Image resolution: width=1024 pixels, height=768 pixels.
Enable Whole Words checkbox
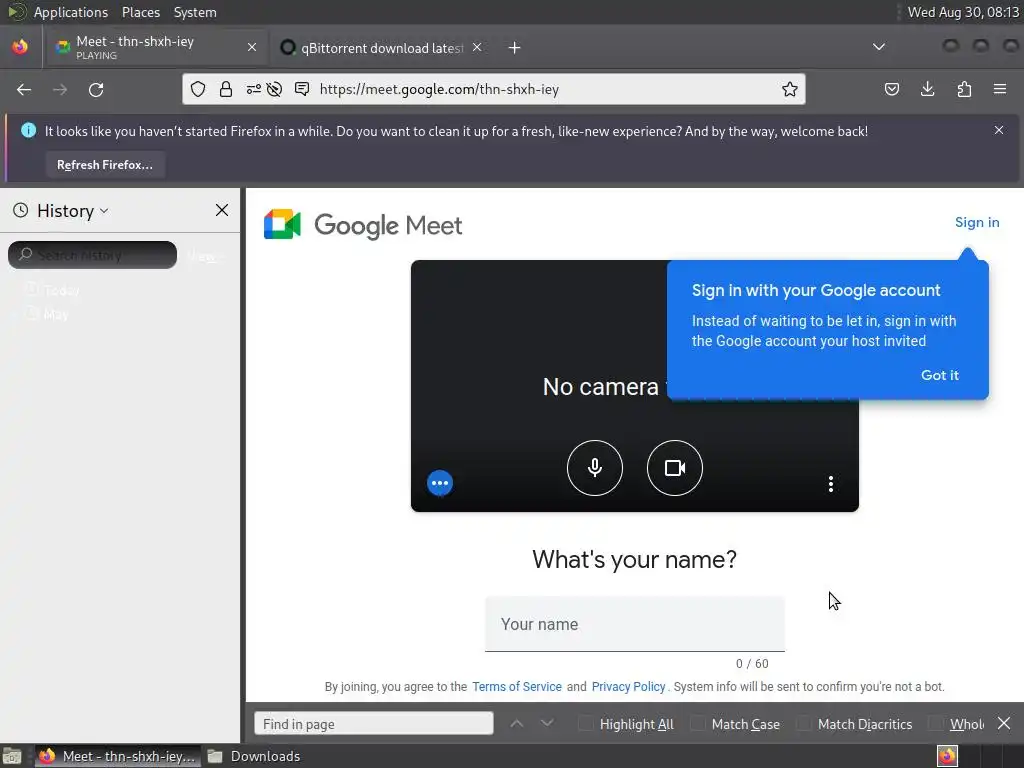pyautogui.click(x=936, y=724)
